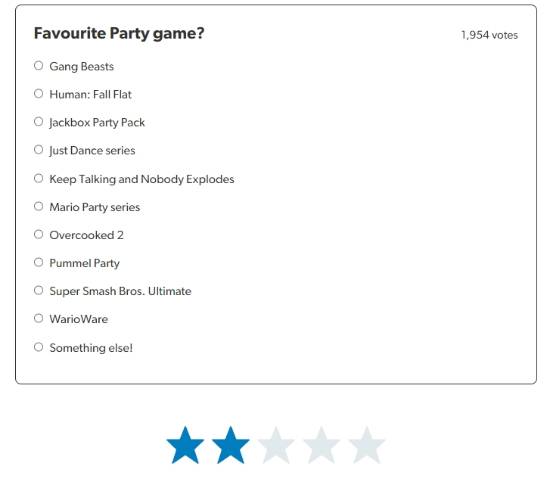The height and width of the screenshot is (485, 550).
Task: Choose the fourth star rating
Action: click(x=321, y=445)
